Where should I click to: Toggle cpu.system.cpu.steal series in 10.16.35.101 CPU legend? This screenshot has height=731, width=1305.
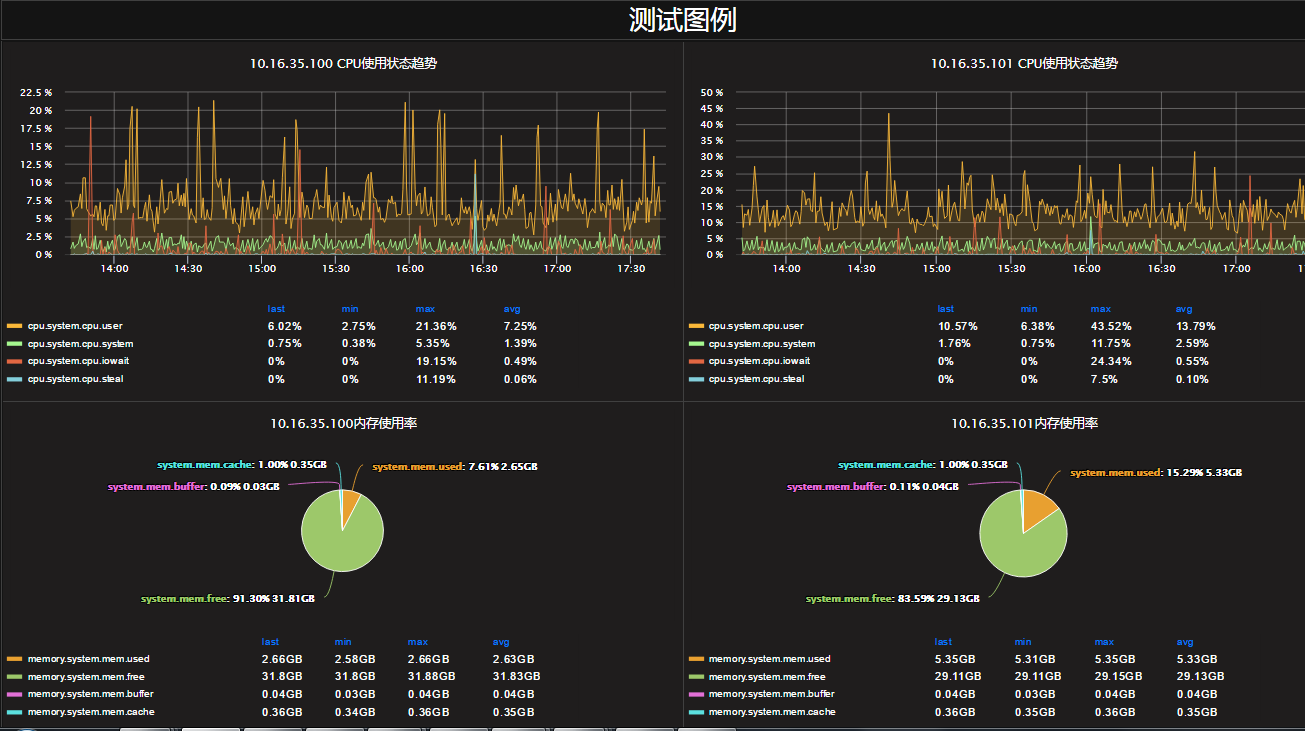tap(756, 379)
